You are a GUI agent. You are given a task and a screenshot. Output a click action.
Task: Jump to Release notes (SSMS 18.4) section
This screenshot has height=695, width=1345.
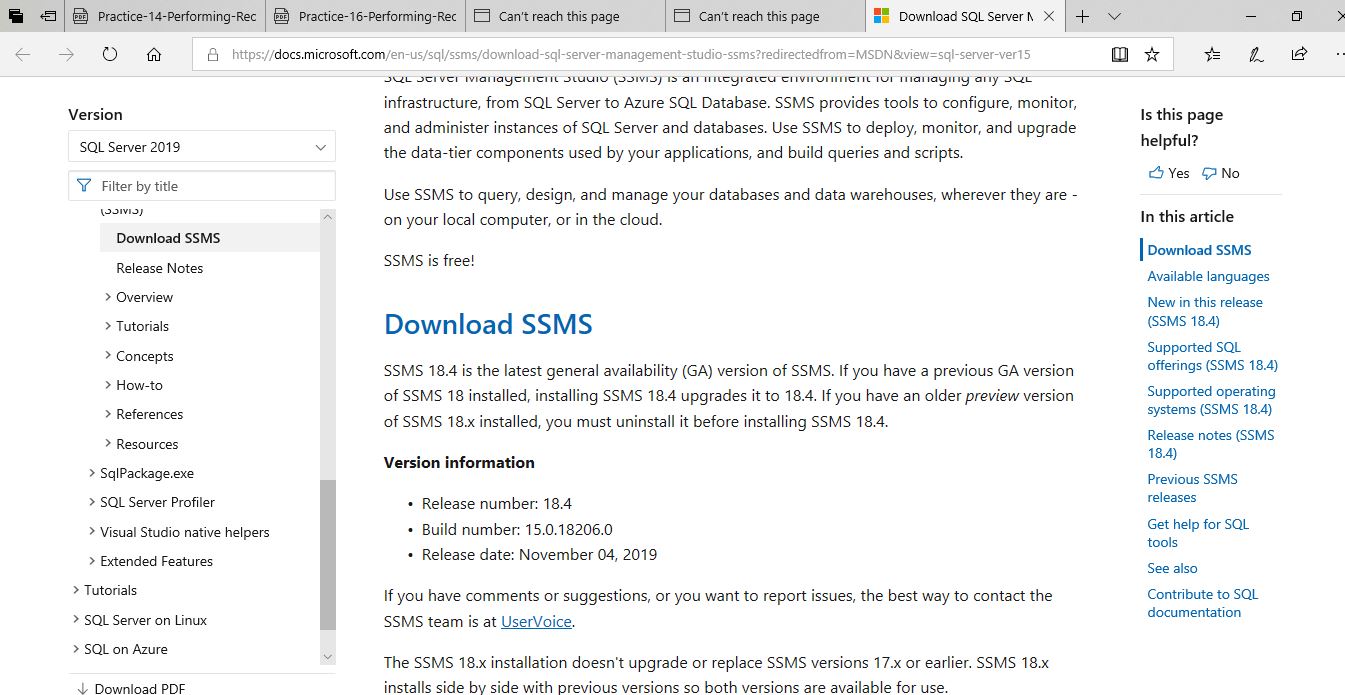(x=1211, y=444)
